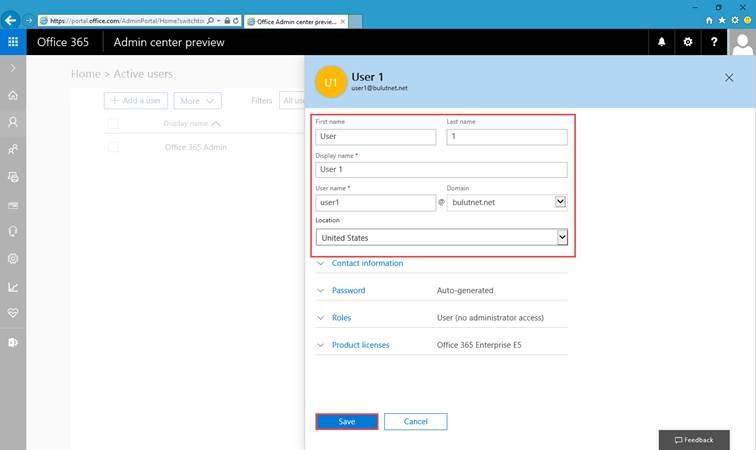The height and width of the screenshot is (450, 756).
Task: Click the Last name field
Action: [507, 137]
